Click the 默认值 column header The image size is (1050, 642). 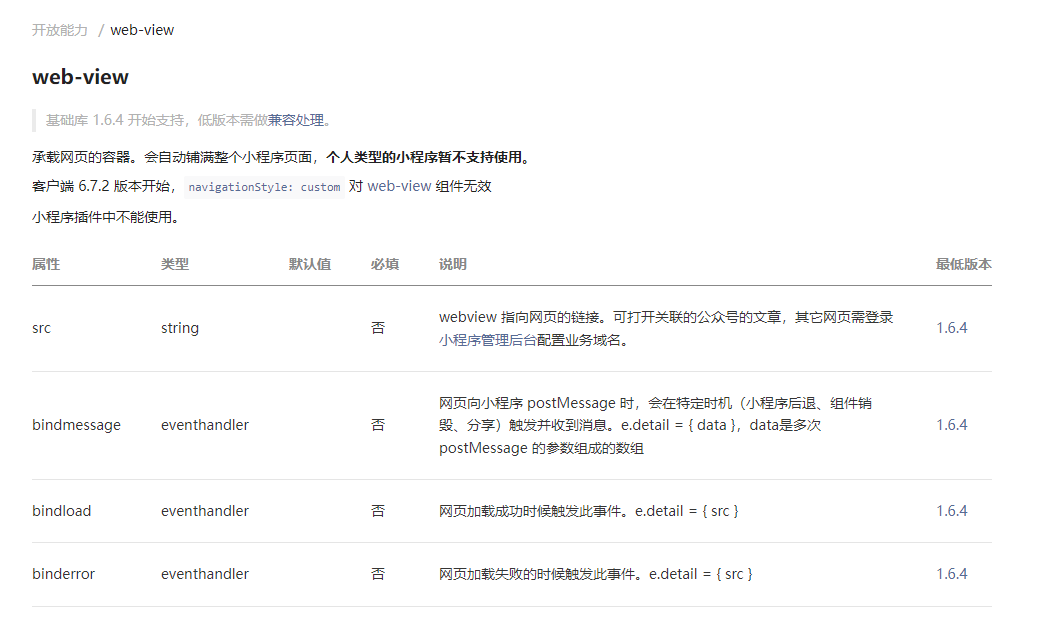[308, 264]
